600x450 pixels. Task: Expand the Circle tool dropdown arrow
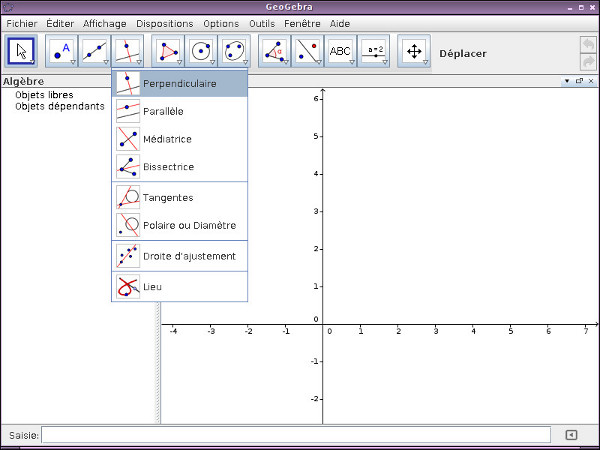click(x=212, y=62)
